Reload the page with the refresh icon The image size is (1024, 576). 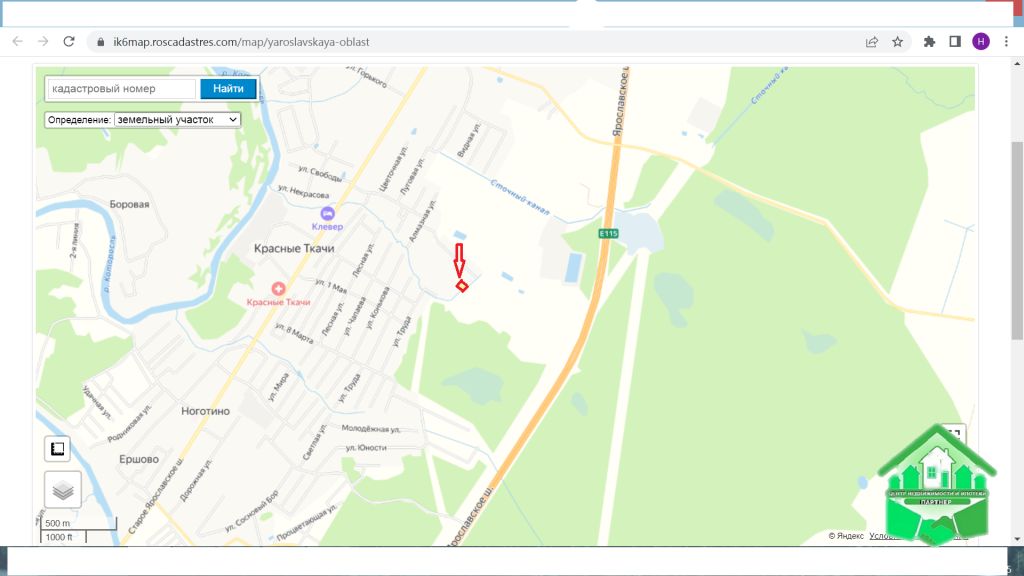pyautogui.click(x=69, y=41)
